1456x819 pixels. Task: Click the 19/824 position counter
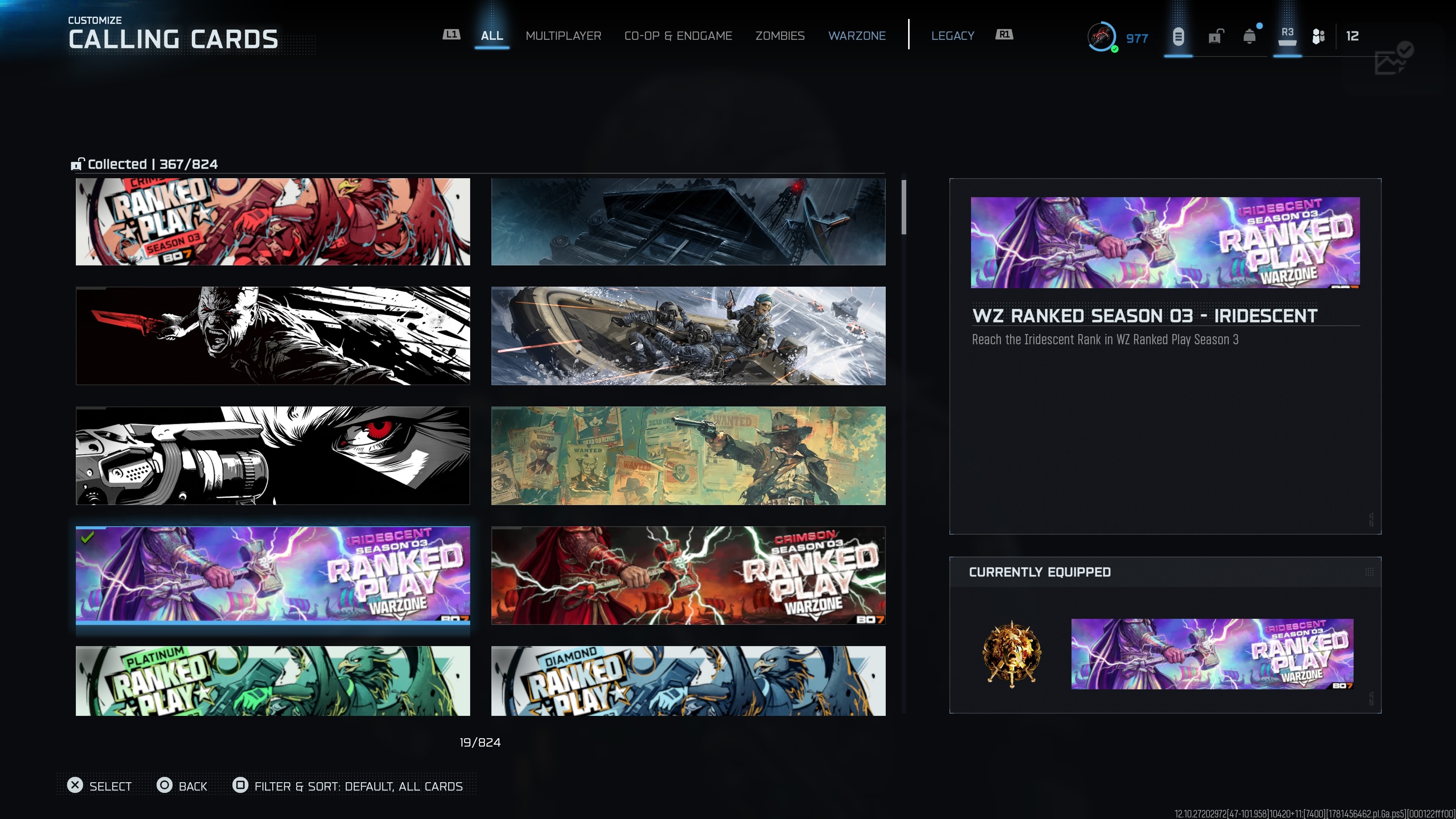point(480,742)
